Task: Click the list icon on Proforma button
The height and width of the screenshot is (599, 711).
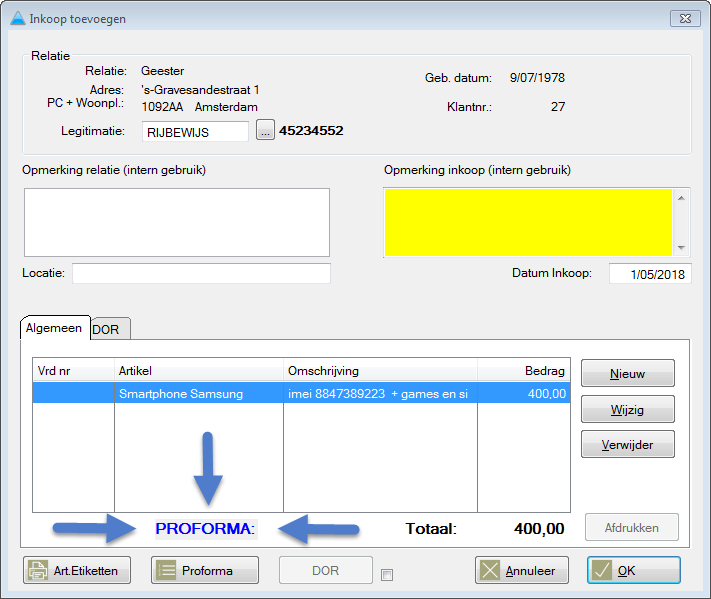Action: 166,570
